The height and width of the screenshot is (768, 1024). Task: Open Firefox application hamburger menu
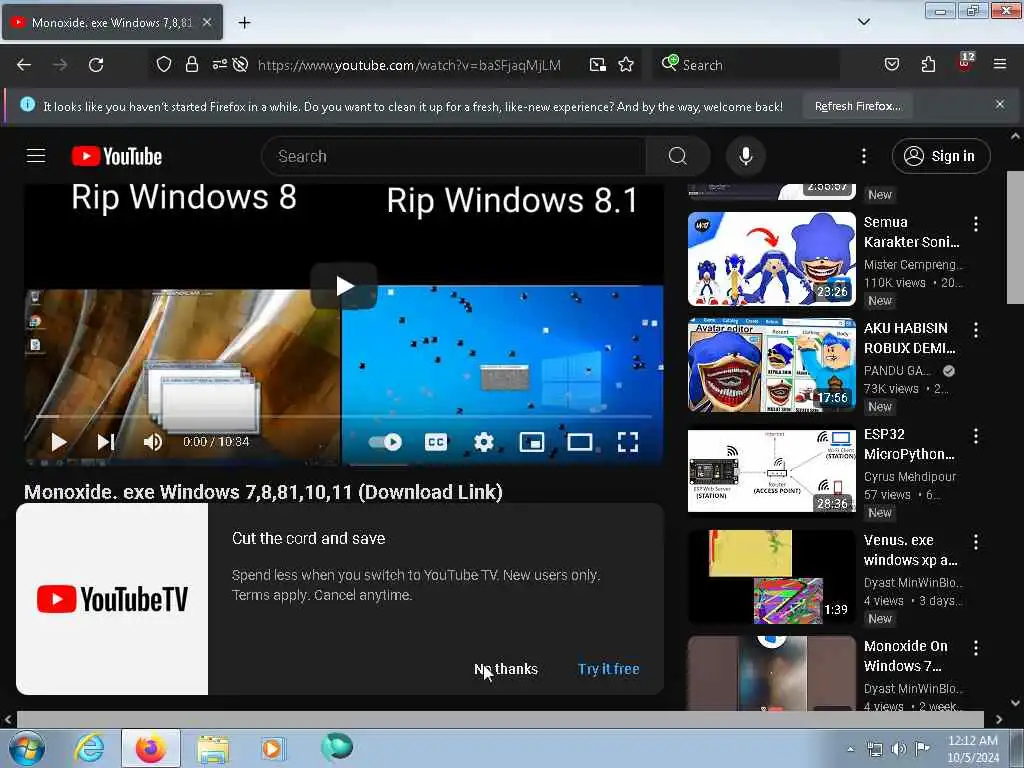pos(1000,65)
